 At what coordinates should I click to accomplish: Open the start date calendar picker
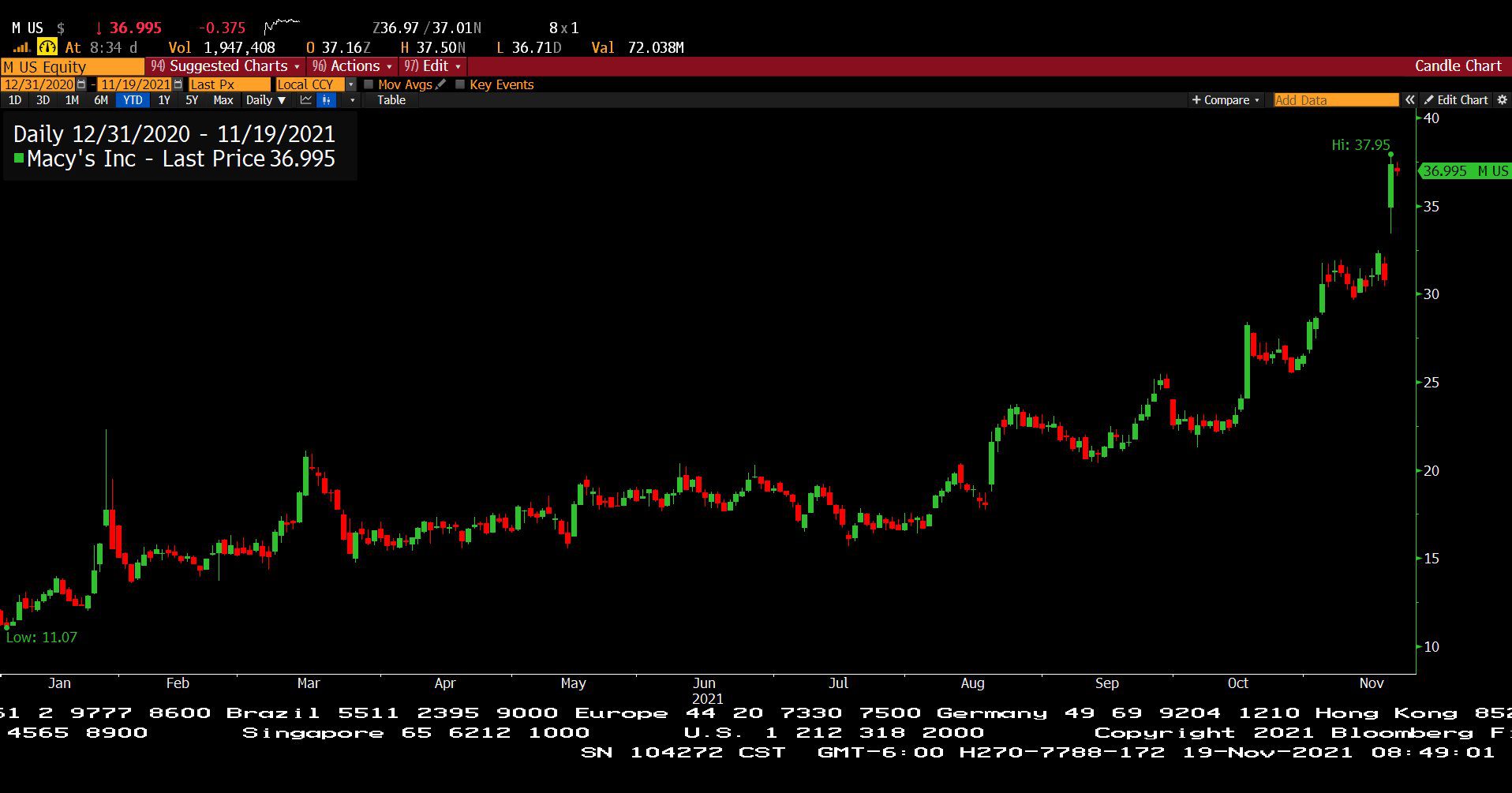point(81,84)
